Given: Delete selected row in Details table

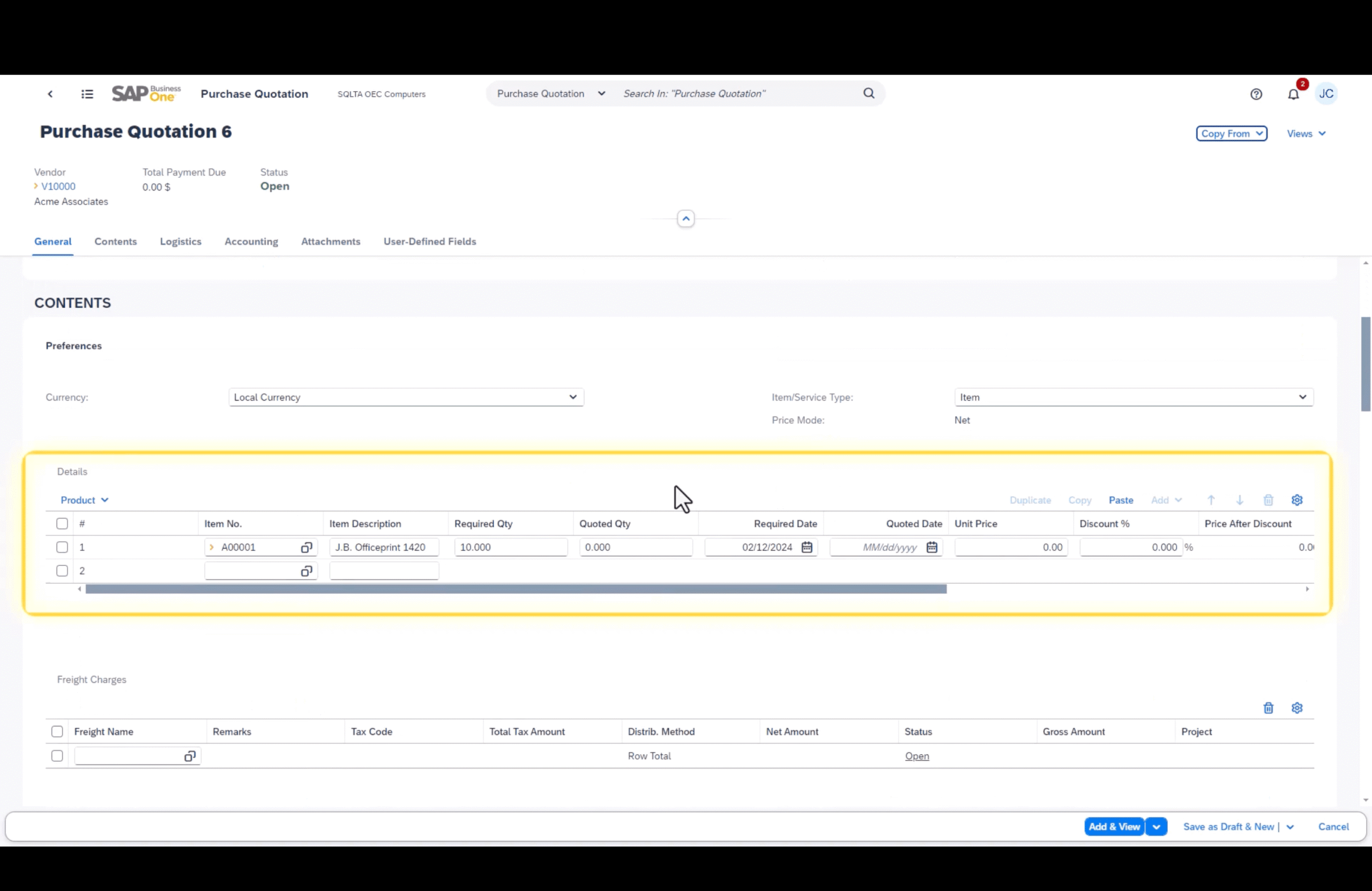Looking at the screenshot, I should (1268, 500).
